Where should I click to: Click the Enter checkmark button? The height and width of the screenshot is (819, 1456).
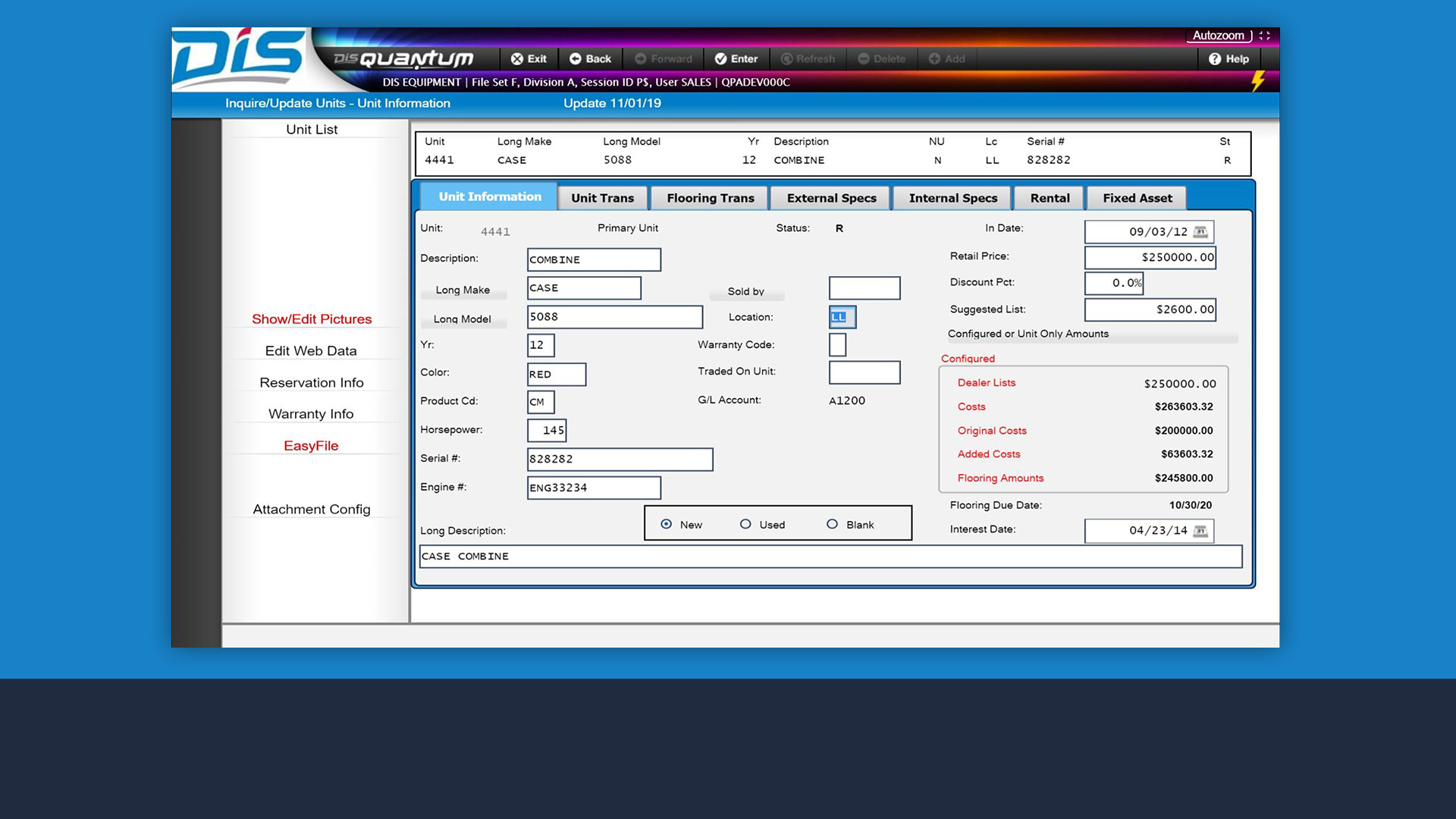(x=736, y=58)
